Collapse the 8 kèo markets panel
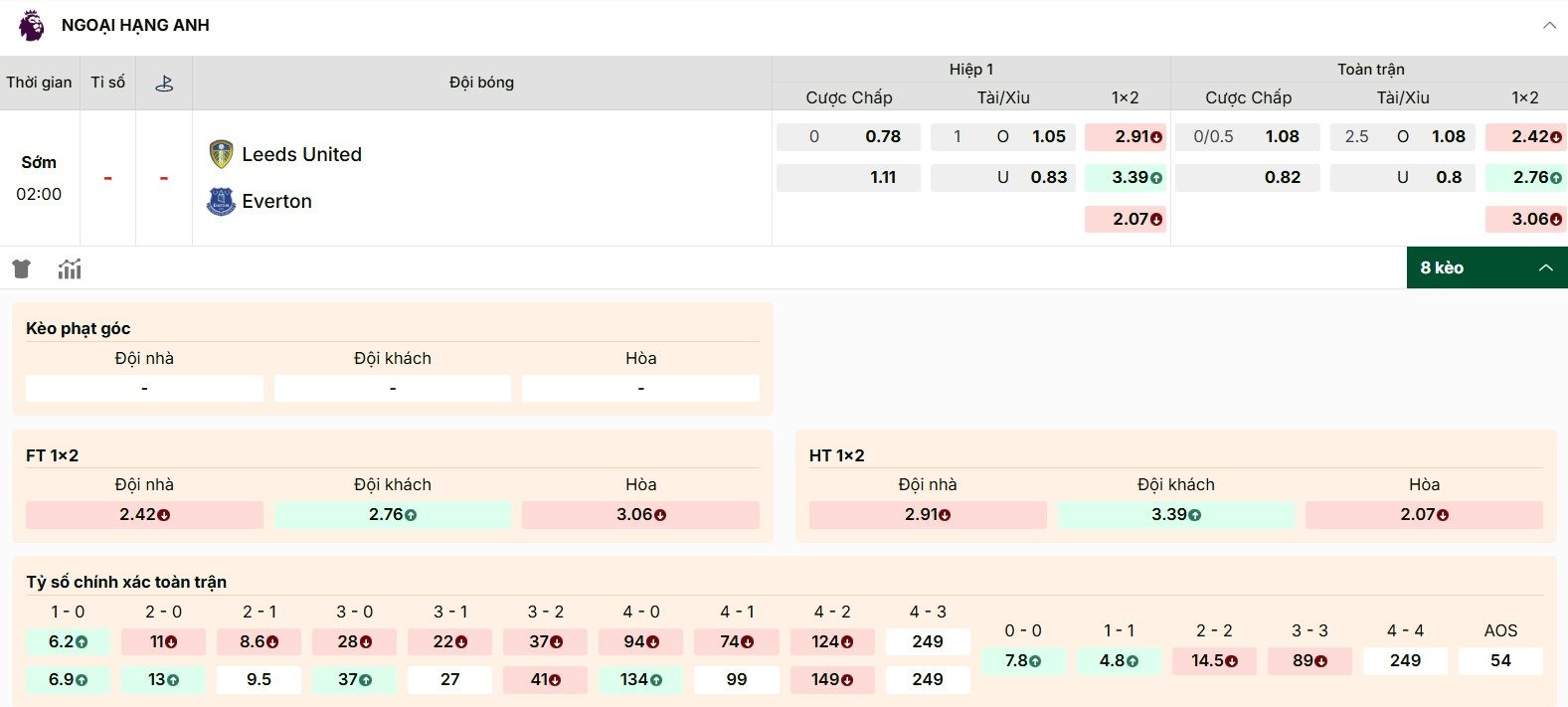The width and height of the screenshot is (1568, 707). 1545,267
